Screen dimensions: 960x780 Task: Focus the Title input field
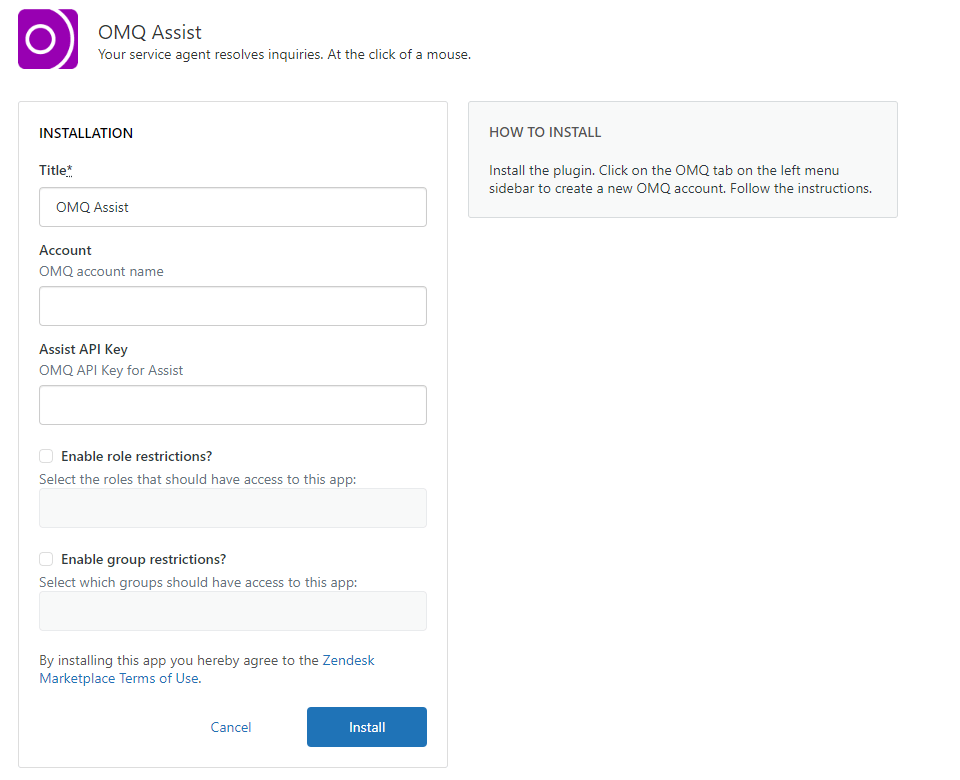tap(233, 207)
